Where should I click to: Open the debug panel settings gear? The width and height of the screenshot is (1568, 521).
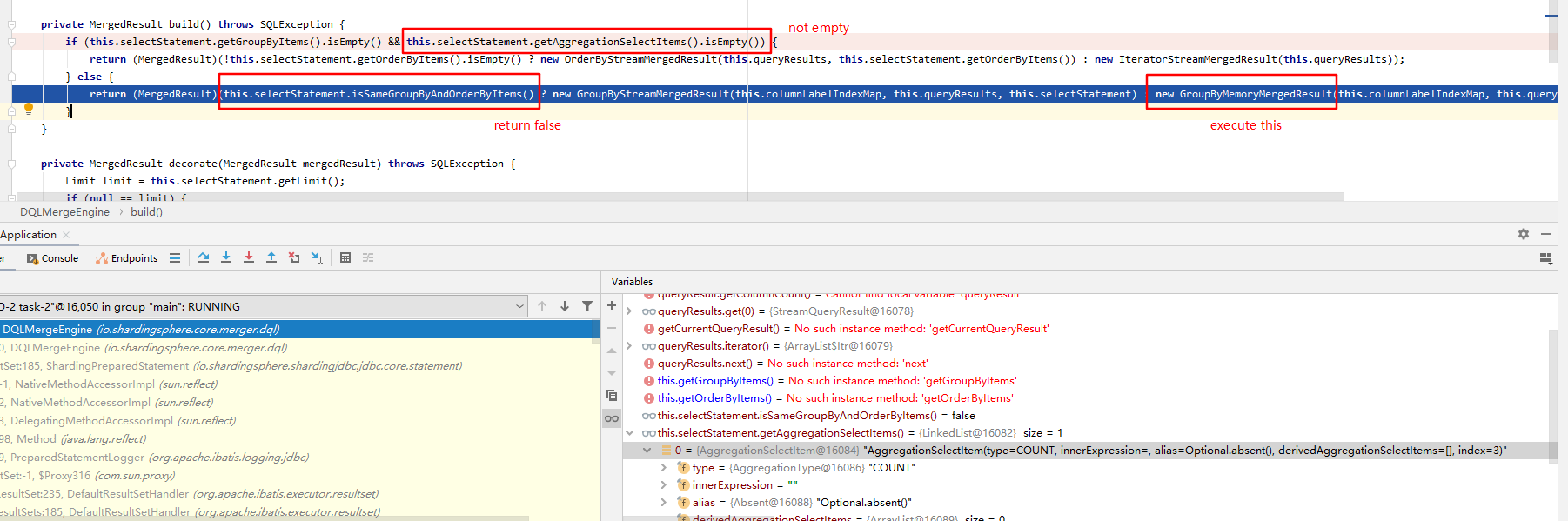1524,234
